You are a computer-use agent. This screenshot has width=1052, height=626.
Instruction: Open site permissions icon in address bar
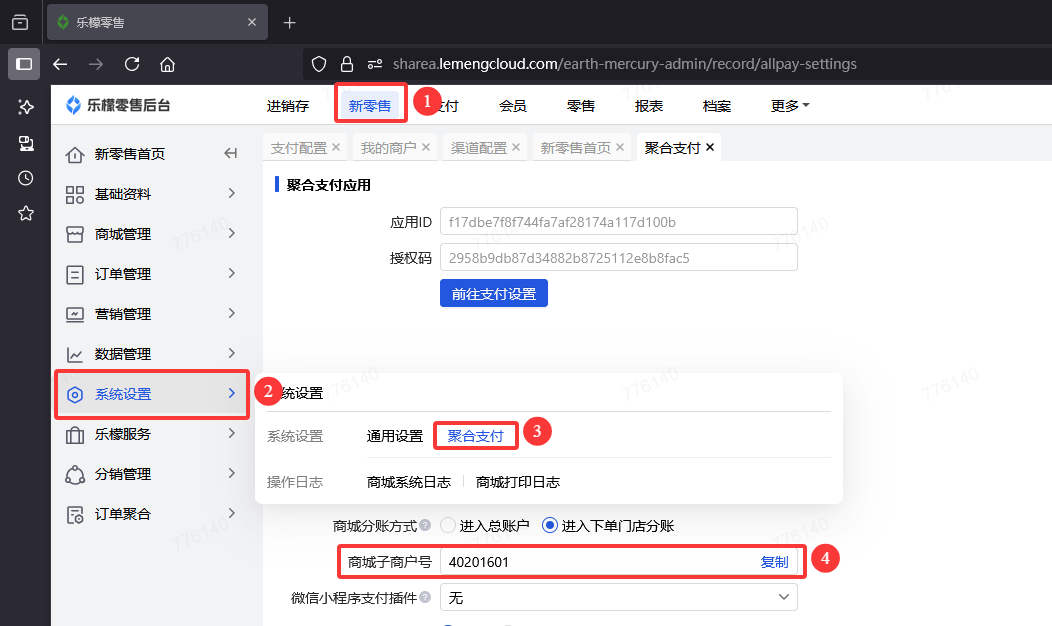tap(374, 64)
